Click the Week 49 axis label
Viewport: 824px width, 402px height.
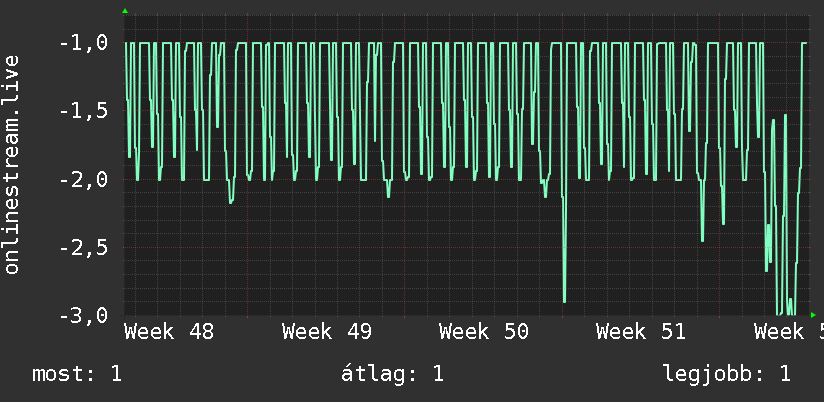(x=326, y=332)
